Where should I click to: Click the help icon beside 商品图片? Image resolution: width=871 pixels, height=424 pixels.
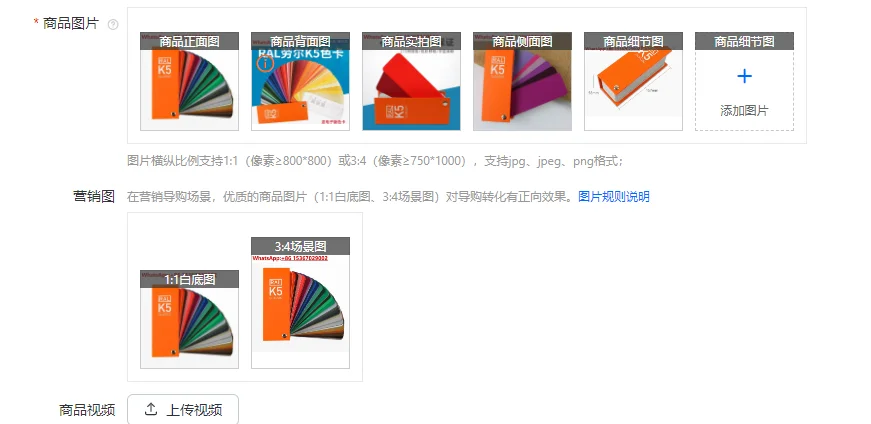pyautogui.click(x=113, y=24)
